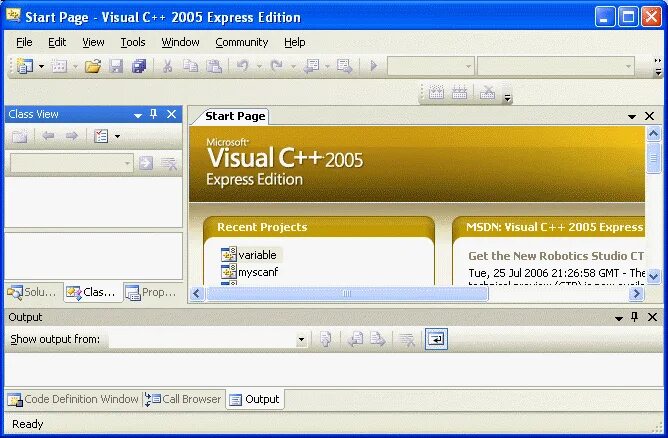Viewport: 668px width, 438px height.
Task: Click the Copy toolbar icon
Action: [x=190, y=66]
